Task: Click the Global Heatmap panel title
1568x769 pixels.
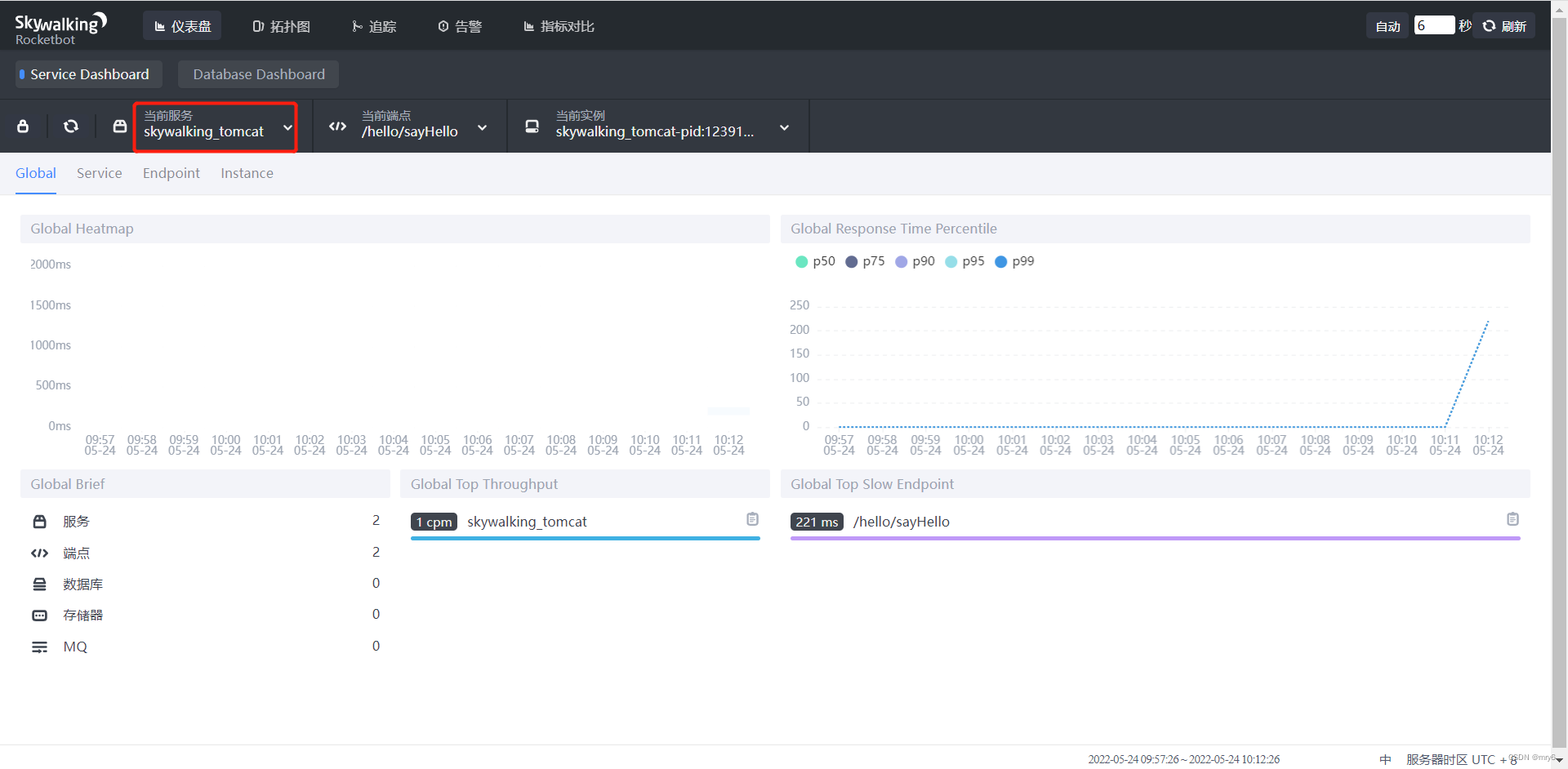Action: pyautogui.click(x=82, y=229)
